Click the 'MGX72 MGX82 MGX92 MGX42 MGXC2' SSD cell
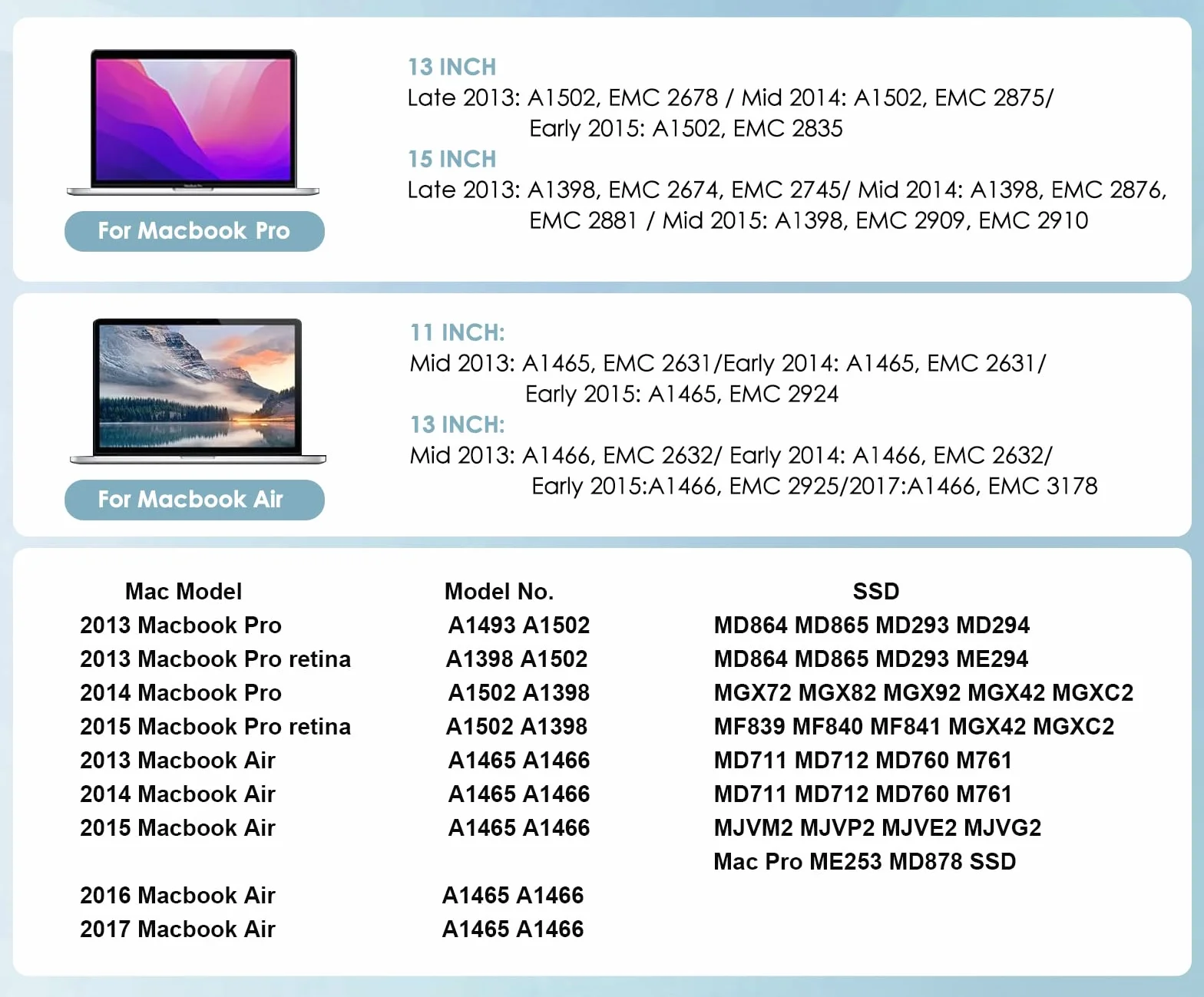Screen dimensions: 1204x997 tap(924, 692)
